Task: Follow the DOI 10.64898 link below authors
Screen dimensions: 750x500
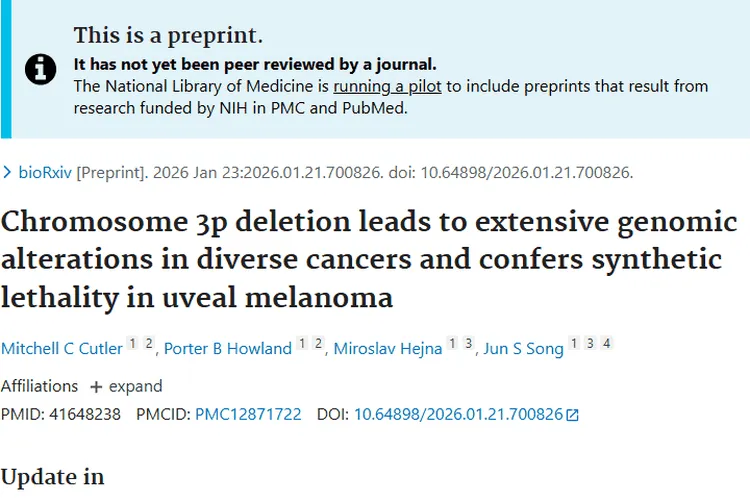Action: (459, 414)
